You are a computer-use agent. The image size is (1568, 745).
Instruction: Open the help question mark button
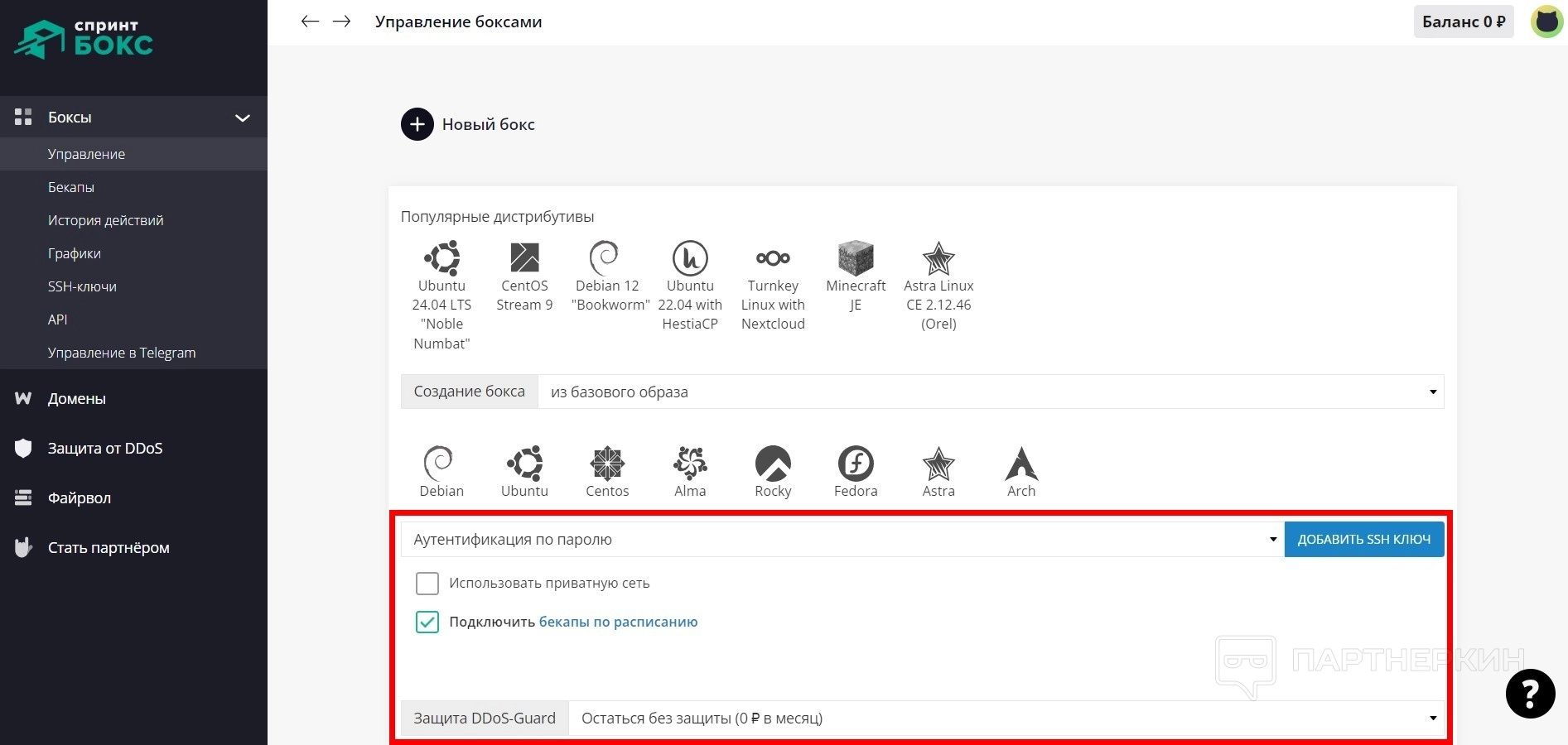tap(1530, 694)
